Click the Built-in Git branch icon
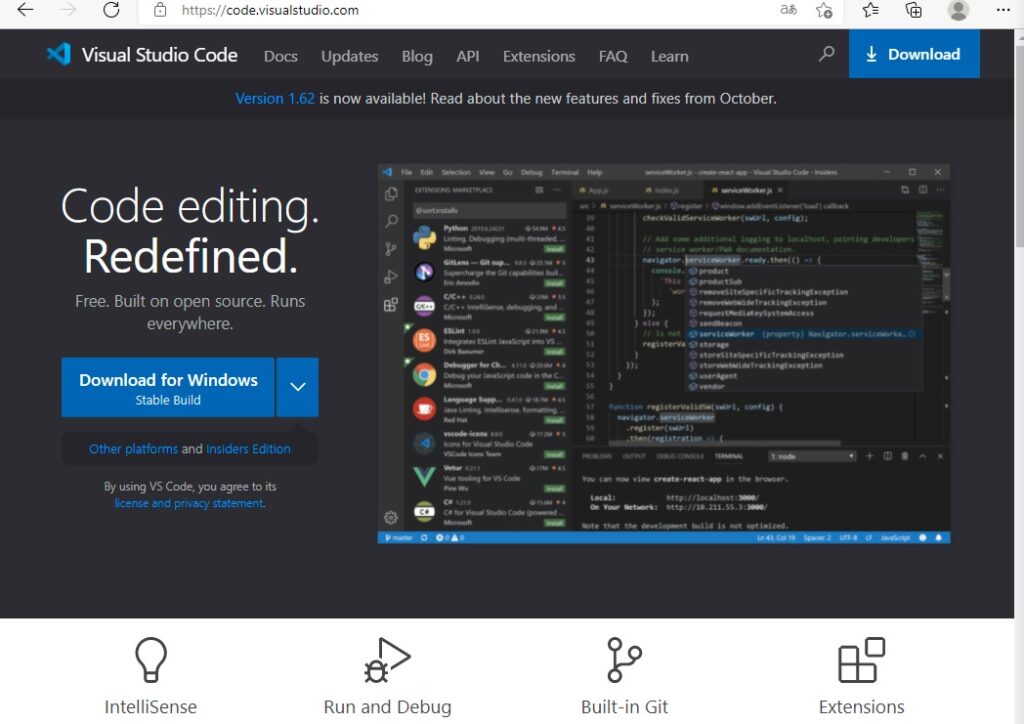1024x724 pixels. pyautogui.click(x=624, y=659)
